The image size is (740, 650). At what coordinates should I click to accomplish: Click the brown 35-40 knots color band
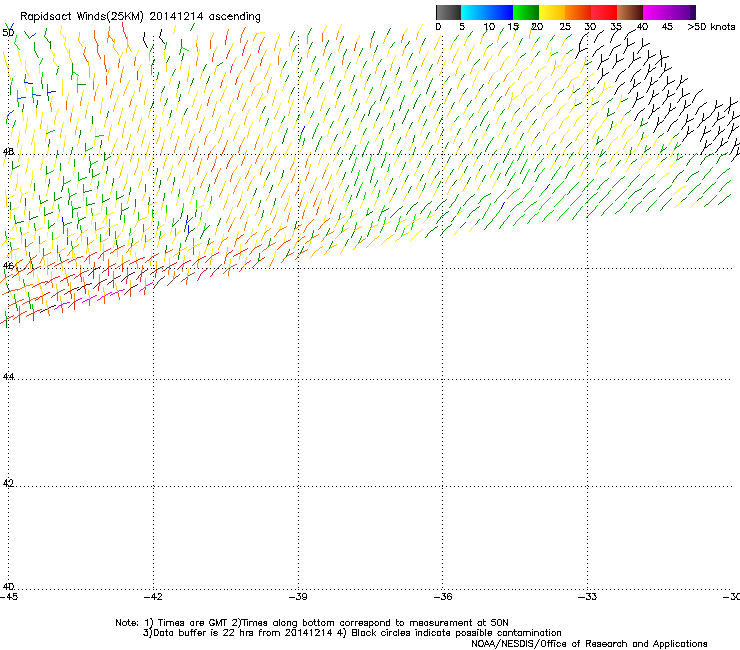click(630, 12)
